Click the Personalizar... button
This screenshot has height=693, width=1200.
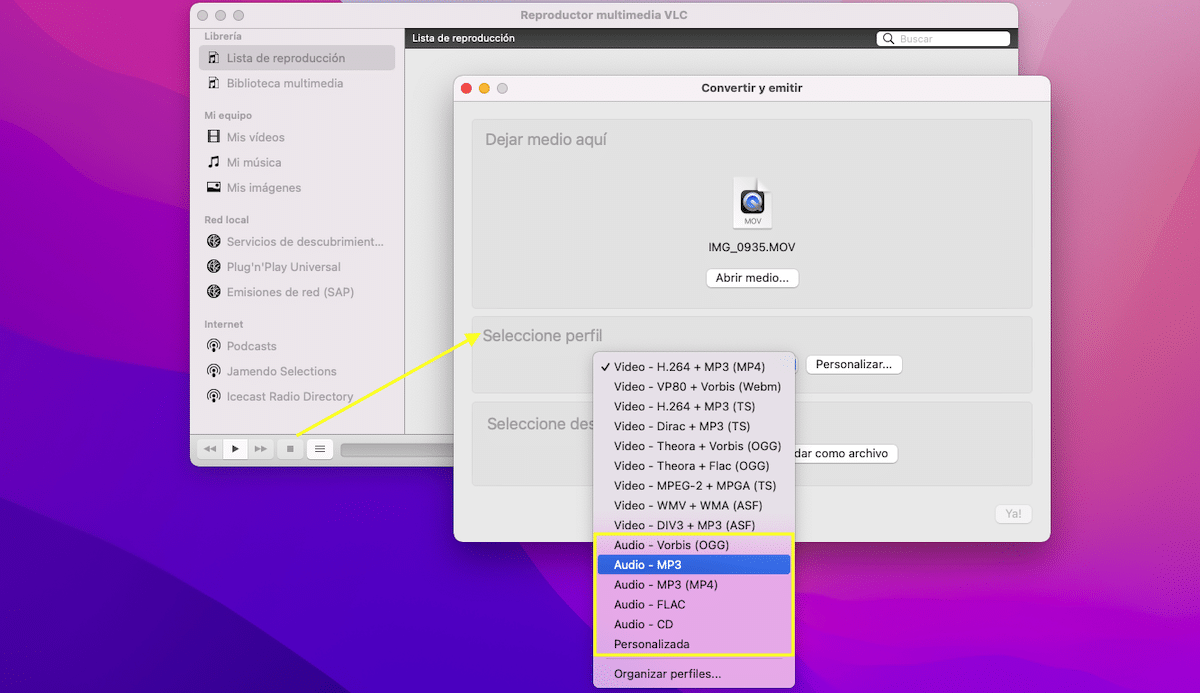pos(854,365)
